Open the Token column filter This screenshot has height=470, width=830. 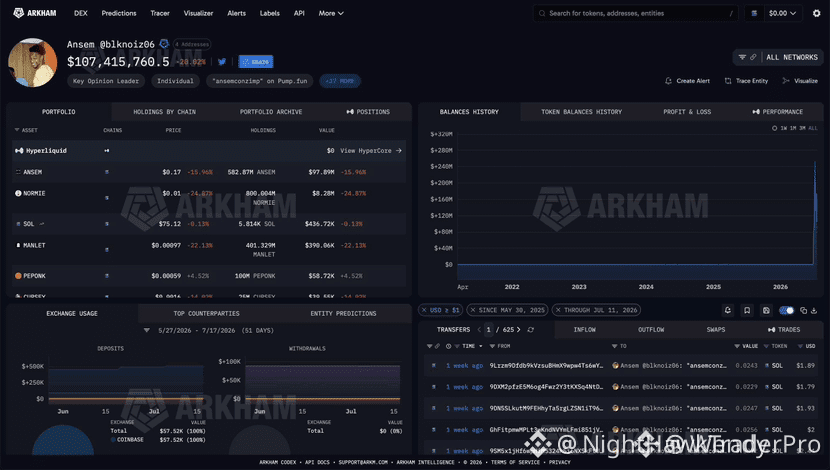(766, 346)
